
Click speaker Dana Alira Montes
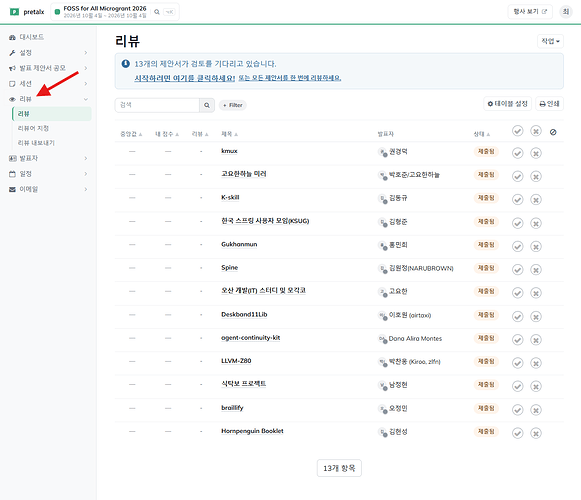415,338
